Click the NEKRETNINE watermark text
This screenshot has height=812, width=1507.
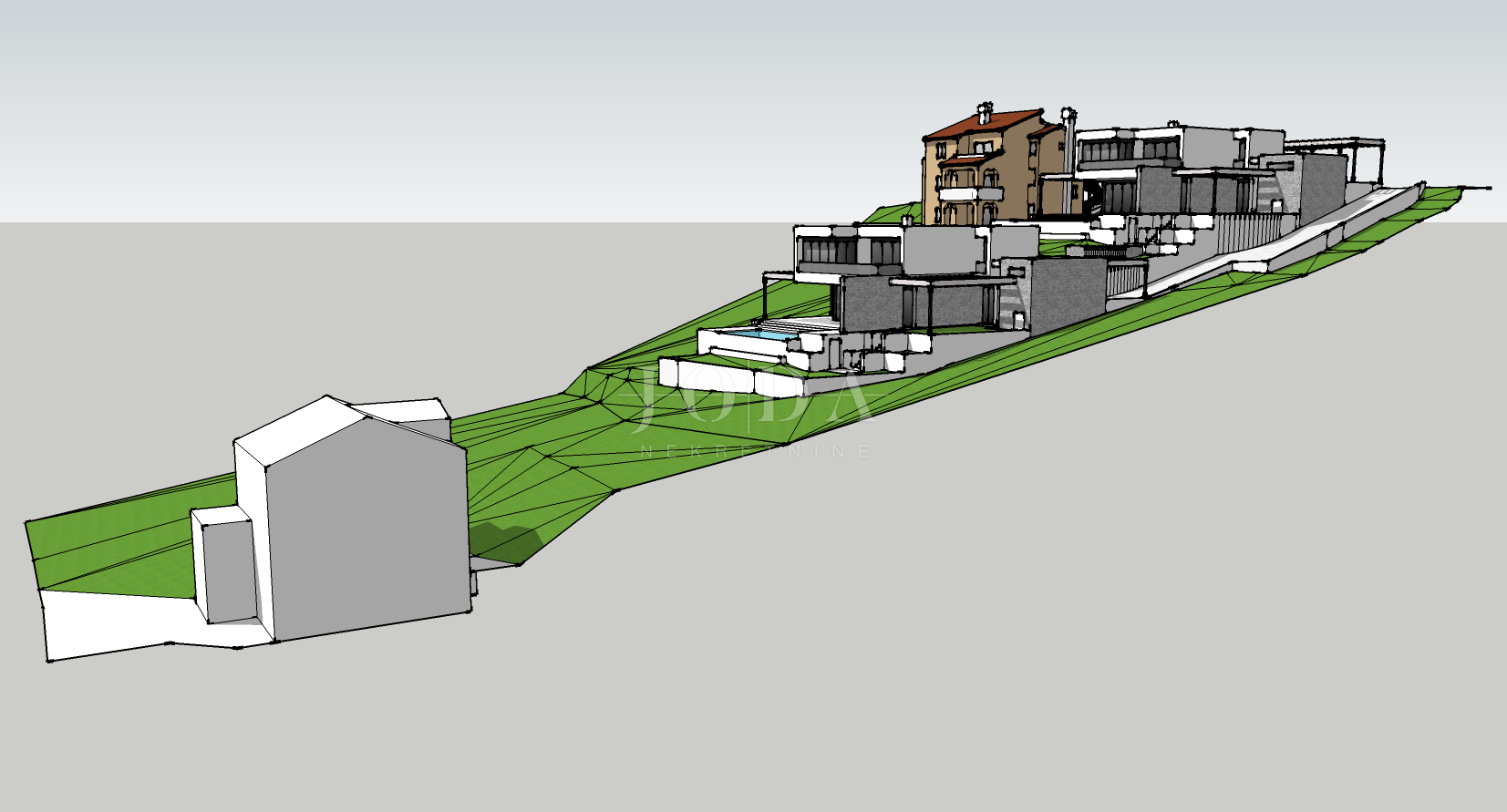click(755, 451)
